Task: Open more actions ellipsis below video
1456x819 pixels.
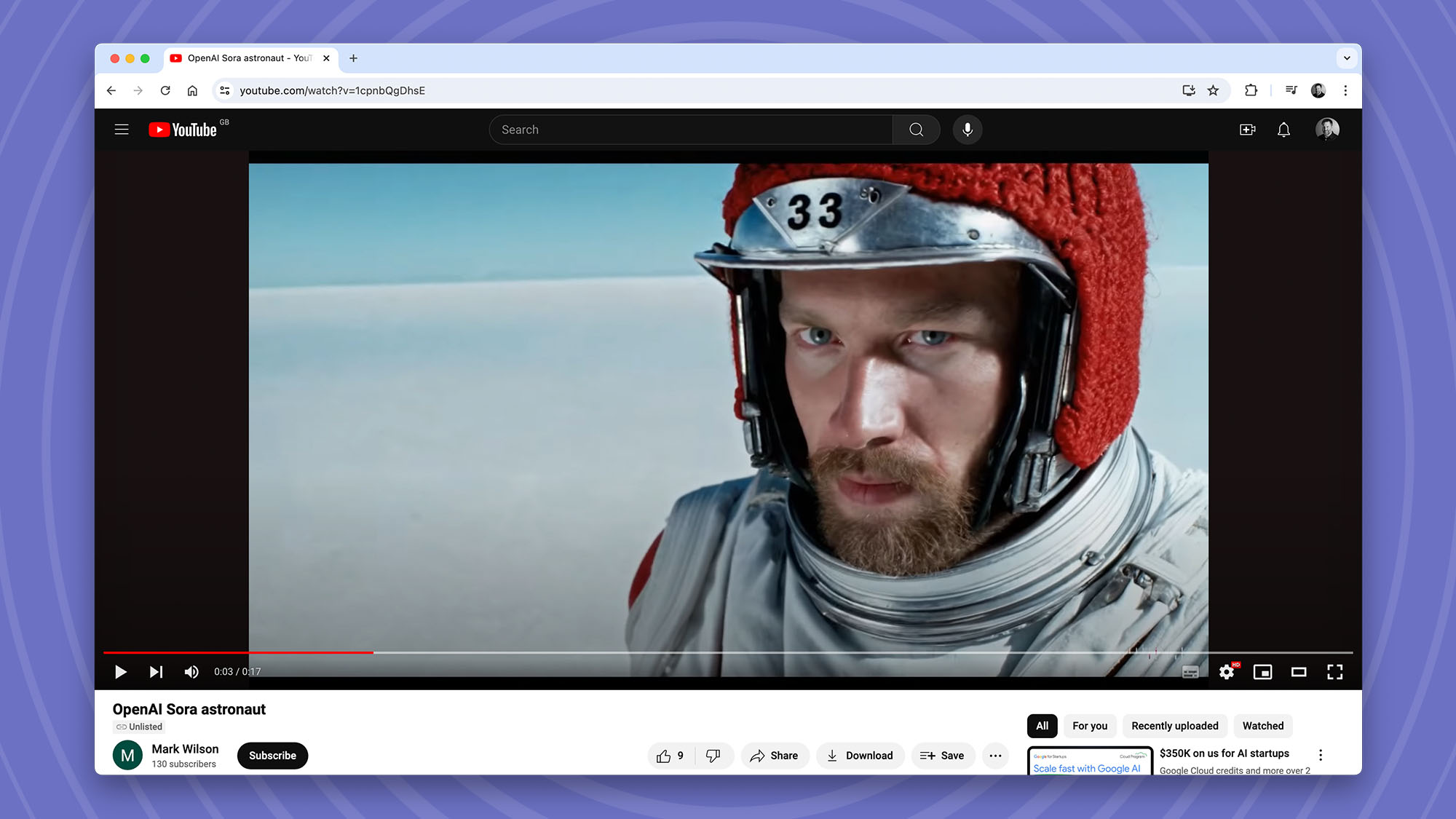Action: point(995,756)
